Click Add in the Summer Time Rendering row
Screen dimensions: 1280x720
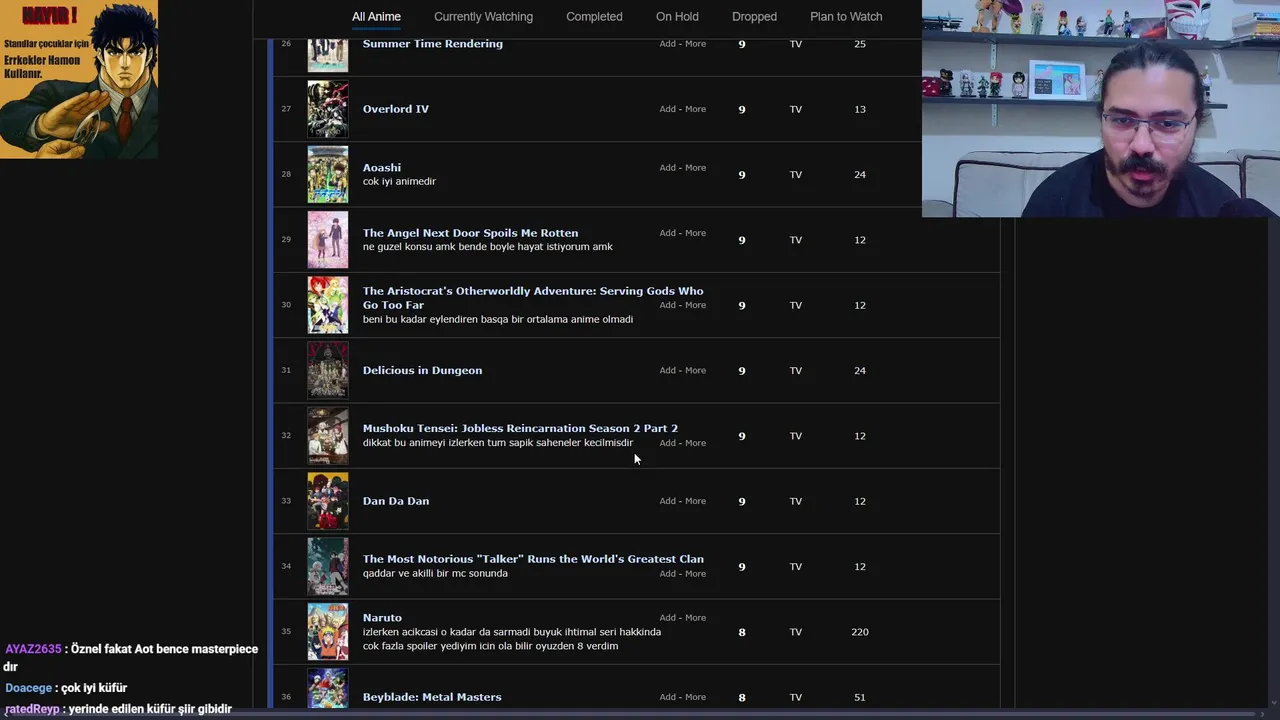click(x=667, y=44)
